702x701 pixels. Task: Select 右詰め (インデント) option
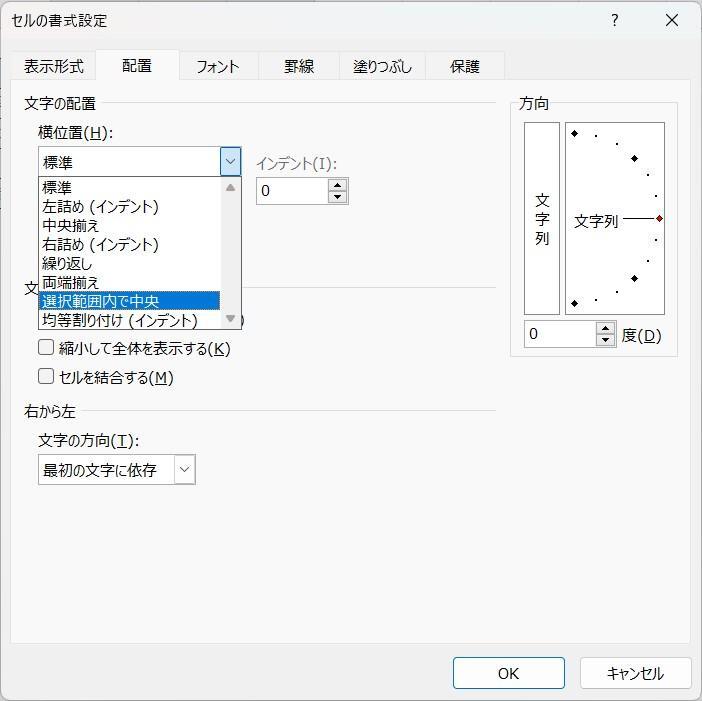click(129, 244)
